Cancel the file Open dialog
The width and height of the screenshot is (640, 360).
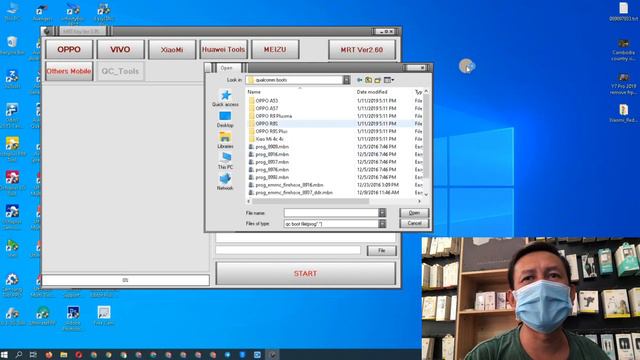(414, 223)
